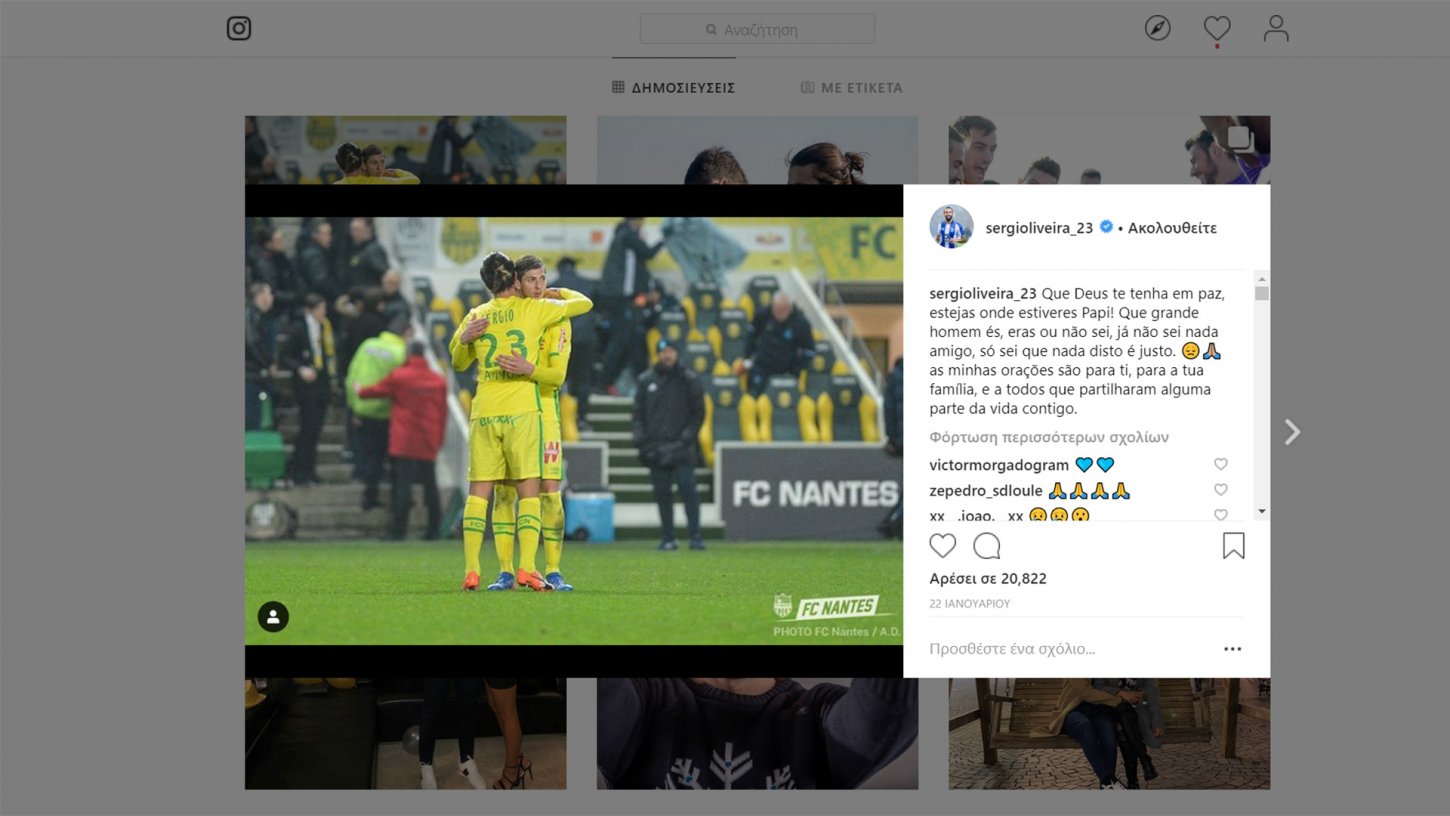1450x816 pixels.
Task: Show tagged people icon on the photo
Action: tap(273, 617)
